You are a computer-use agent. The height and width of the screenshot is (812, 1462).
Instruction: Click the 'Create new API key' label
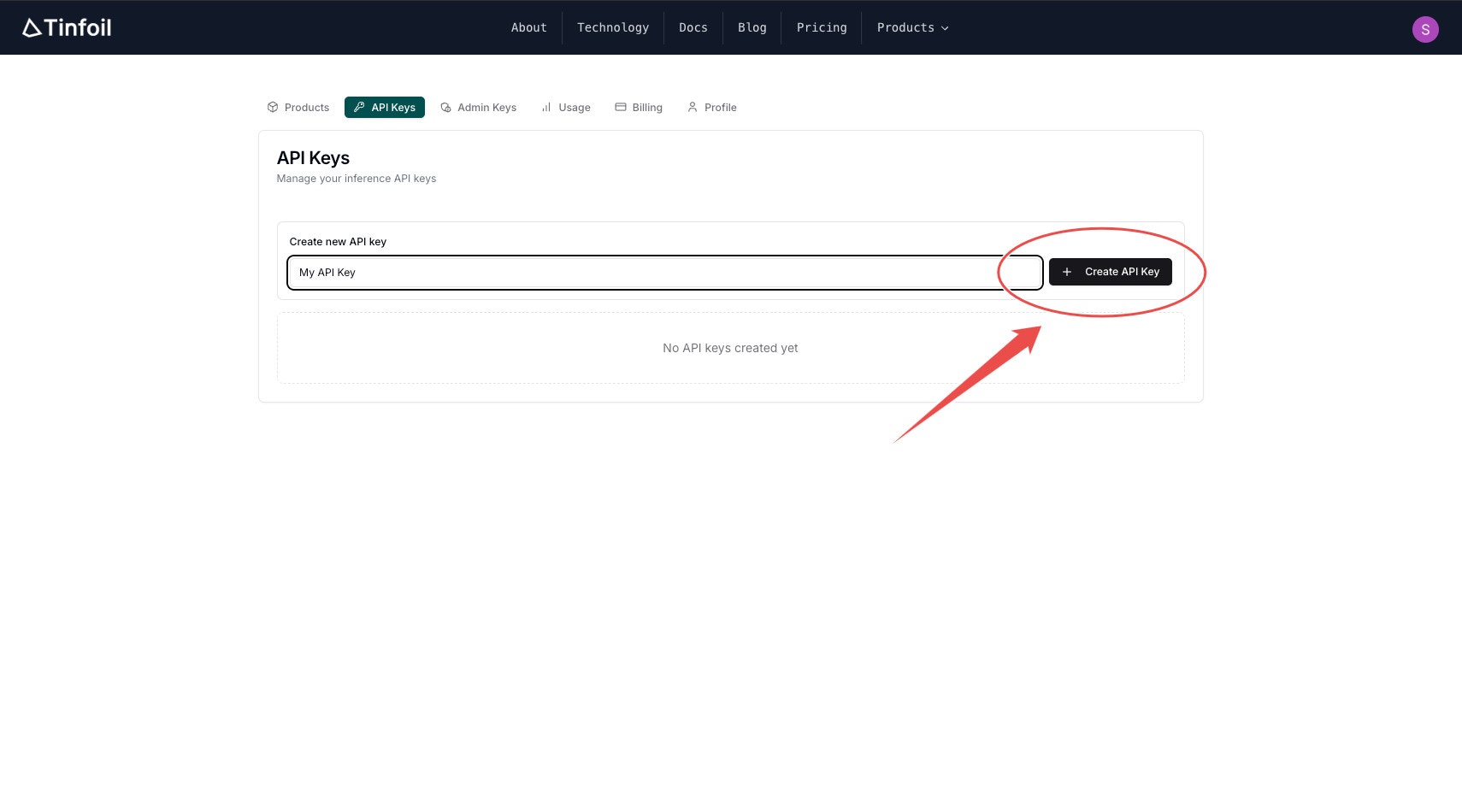338,242
